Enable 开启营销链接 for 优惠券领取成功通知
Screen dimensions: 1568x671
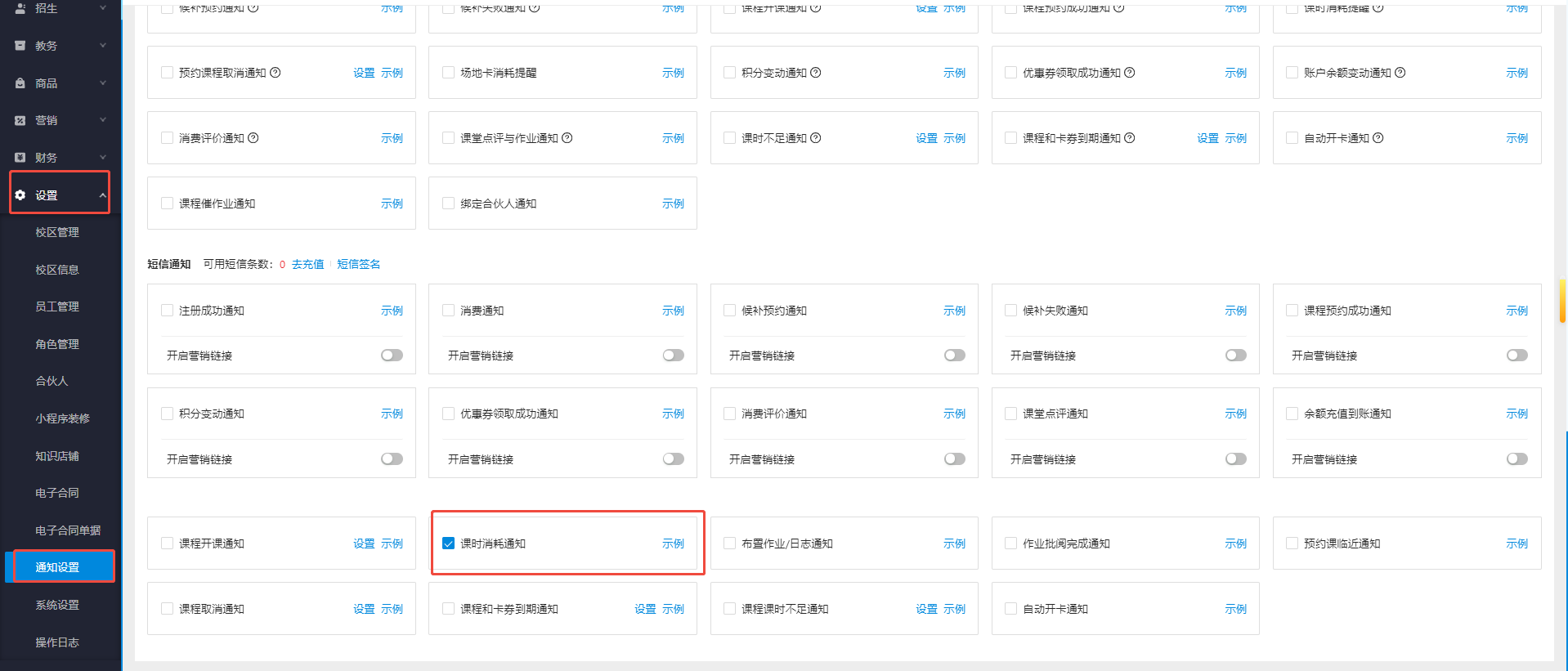(x=674, y=459)
